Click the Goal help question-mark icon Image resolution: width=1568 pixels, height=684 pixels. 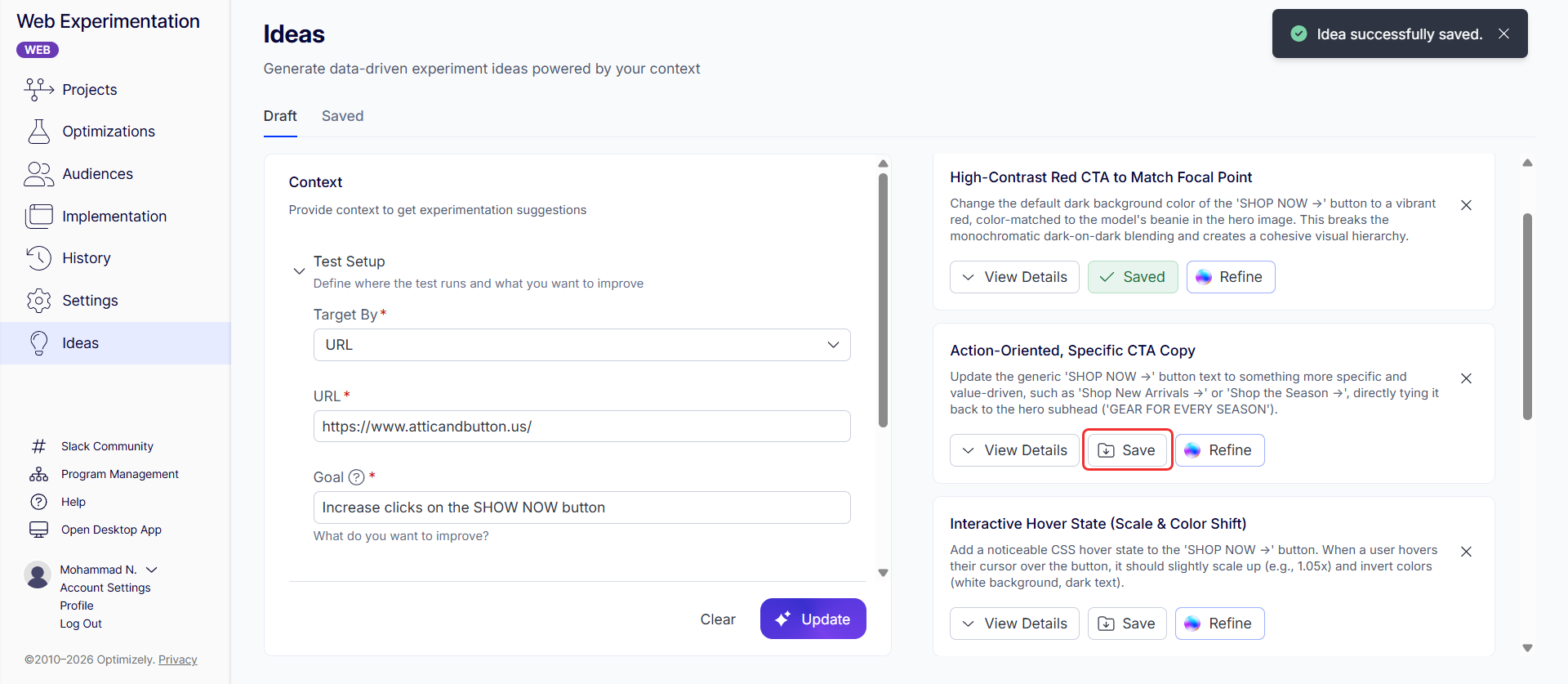357,477
